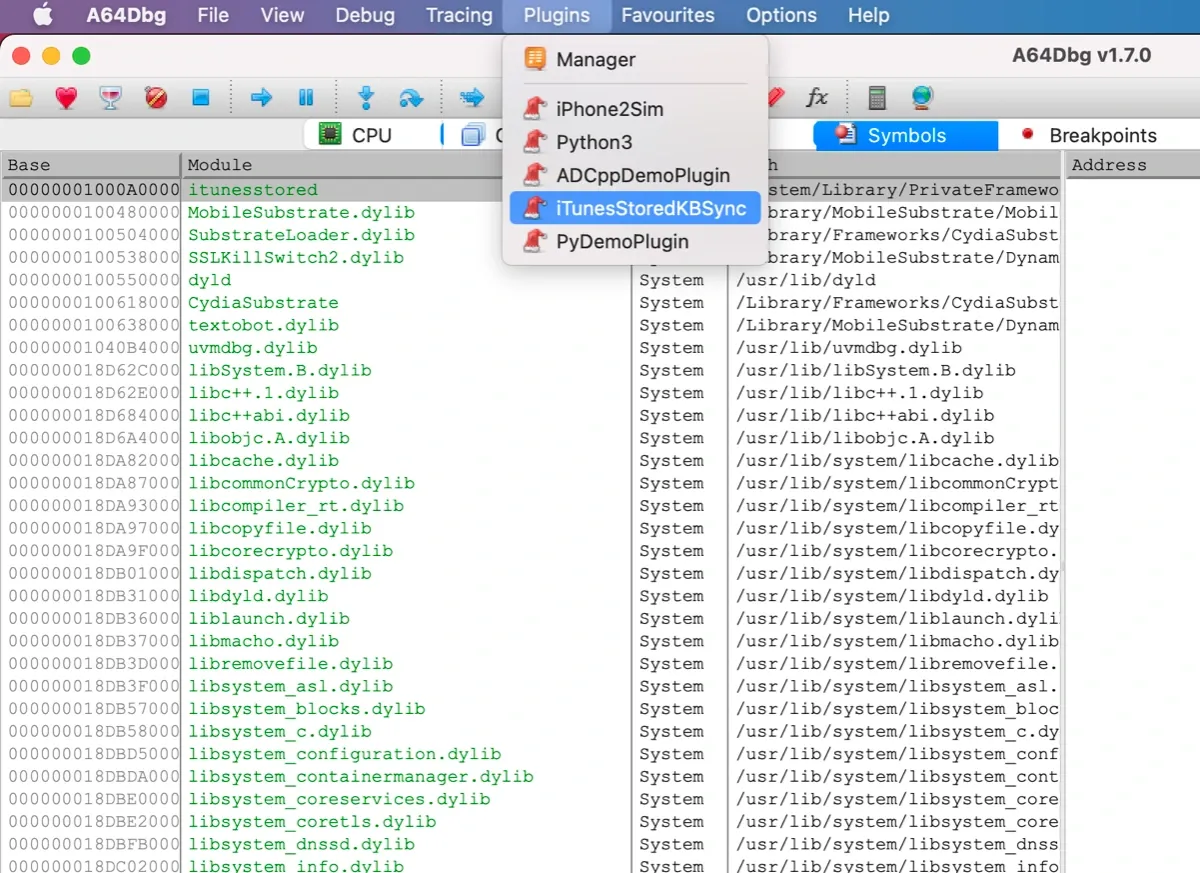Click the blue stop square icon
This screenshot has height=873, width=1200.
coord(201,97)
